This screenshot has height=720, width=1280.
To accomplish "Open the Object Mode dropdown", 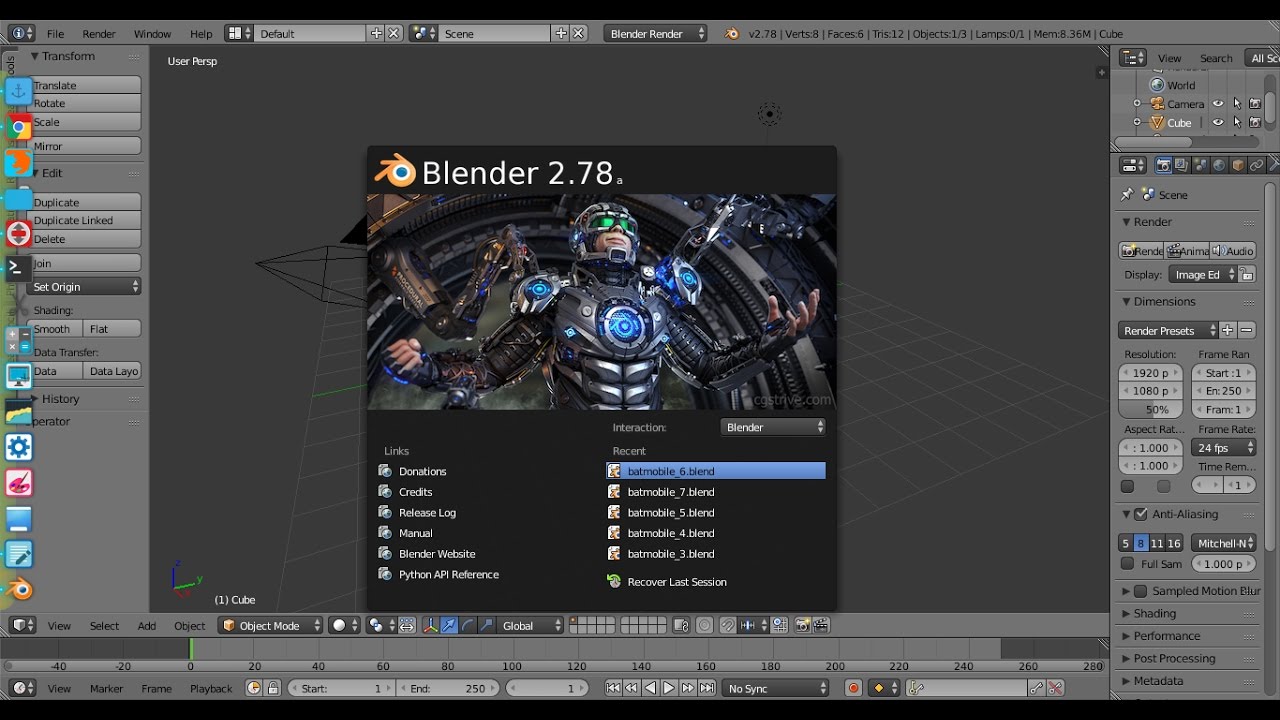I will [271, 626].
